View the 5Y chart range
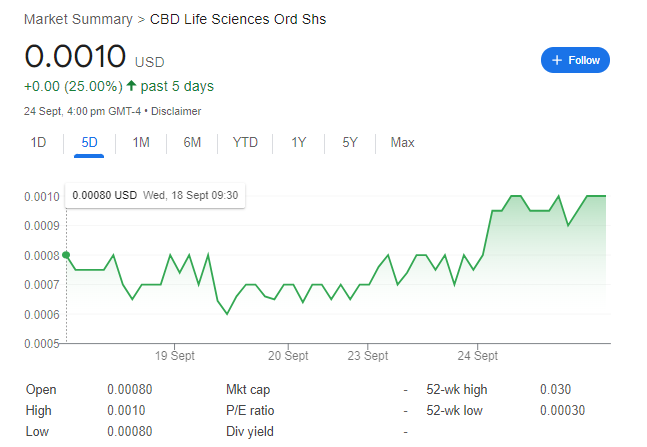 coord(349,142)
